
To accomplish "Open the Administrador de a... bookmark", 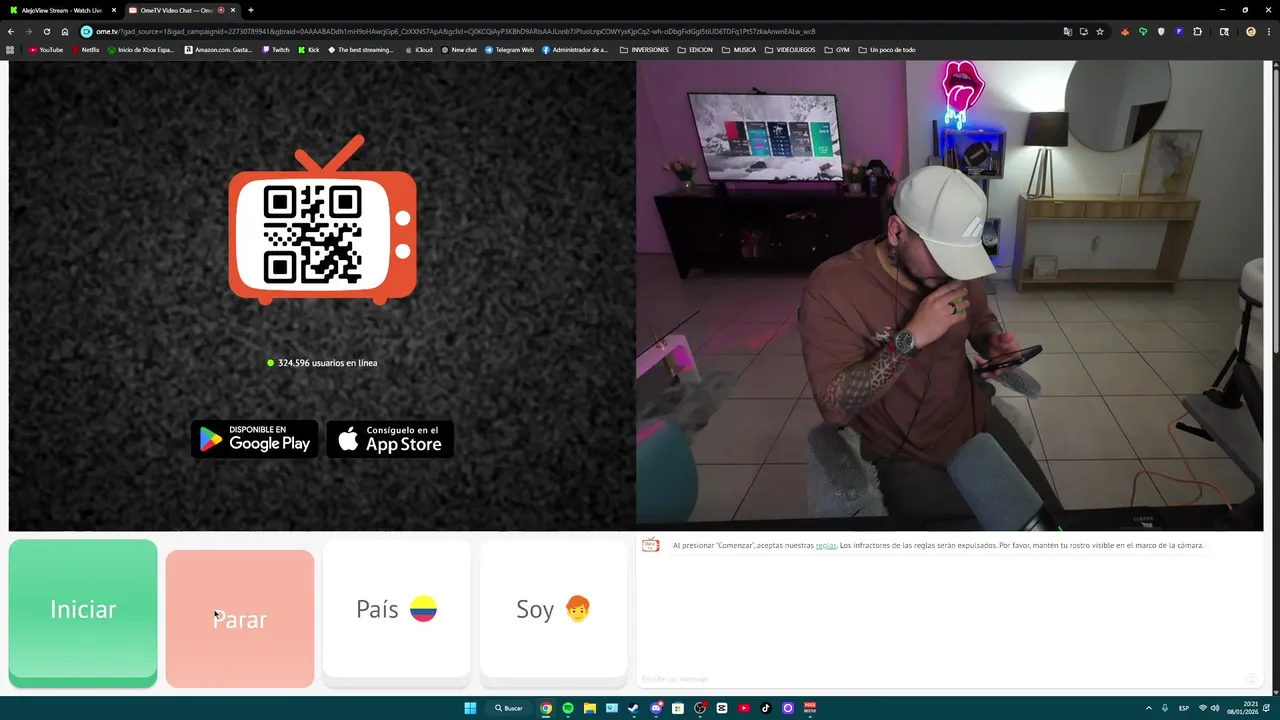I will 575,50.
